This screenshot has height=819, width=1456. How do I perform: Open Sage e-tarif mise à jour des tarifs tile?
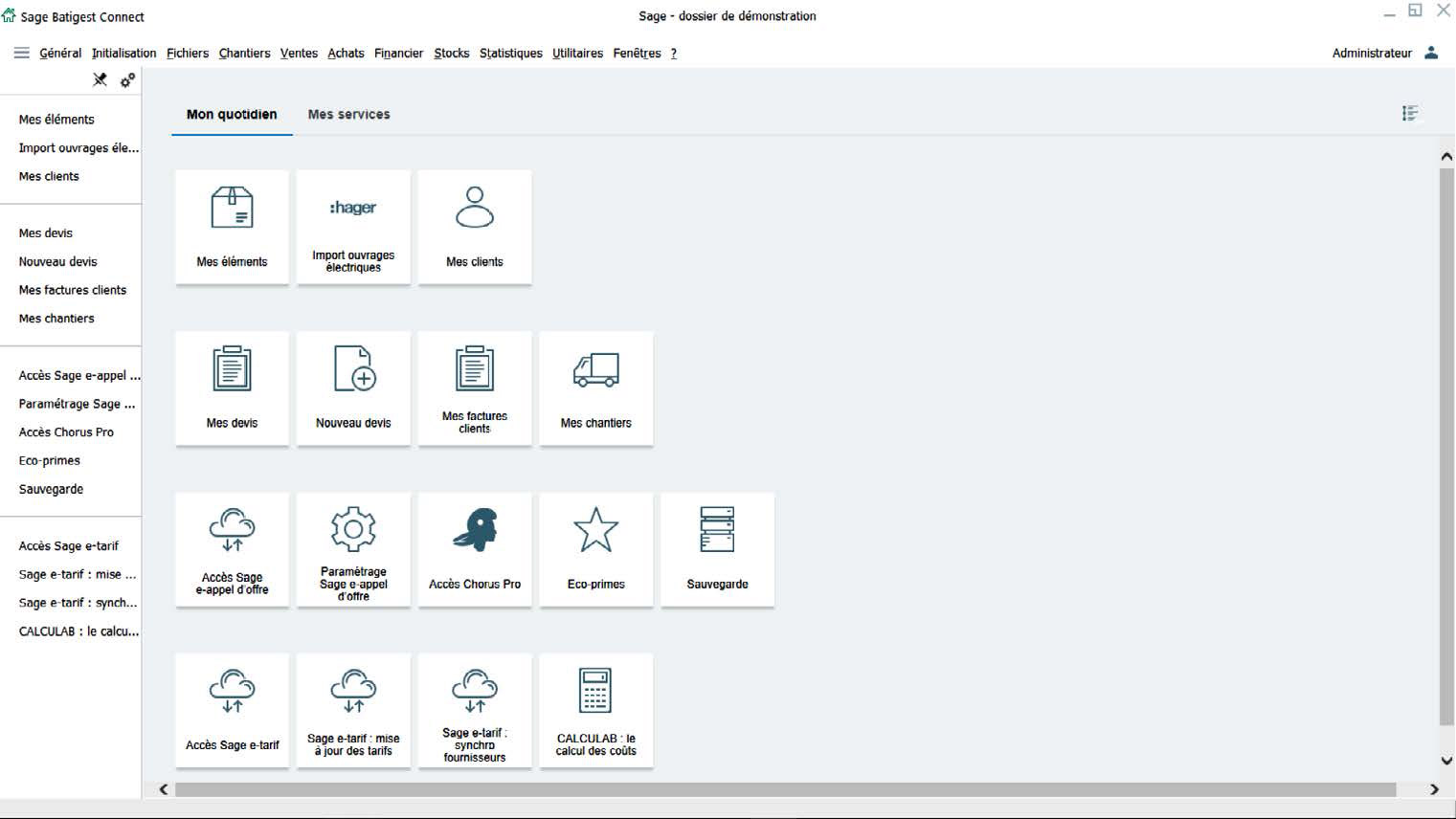tap(353, 710)
